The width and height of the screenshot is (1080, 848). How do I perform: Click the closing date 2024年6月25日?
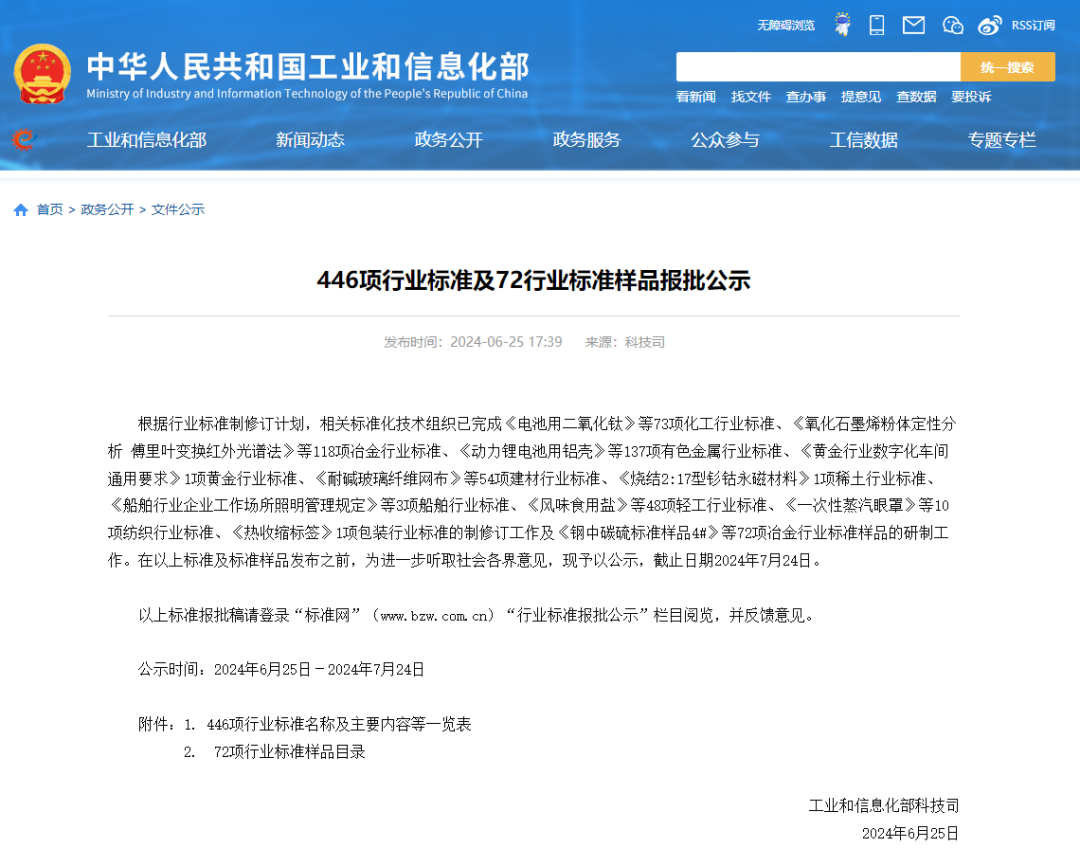point(911,833)
